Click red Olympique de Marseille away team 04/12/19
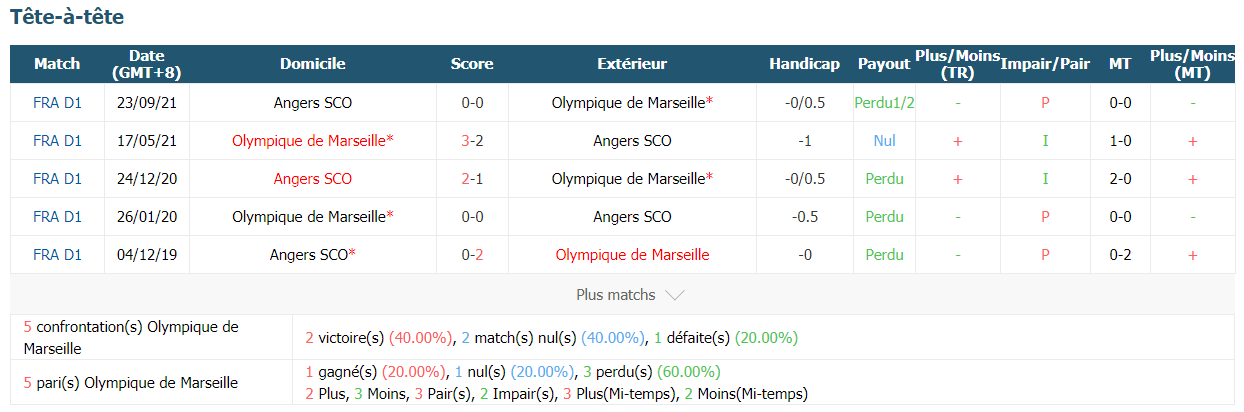Screen dimensions: 1244x412 click(632, 254)
